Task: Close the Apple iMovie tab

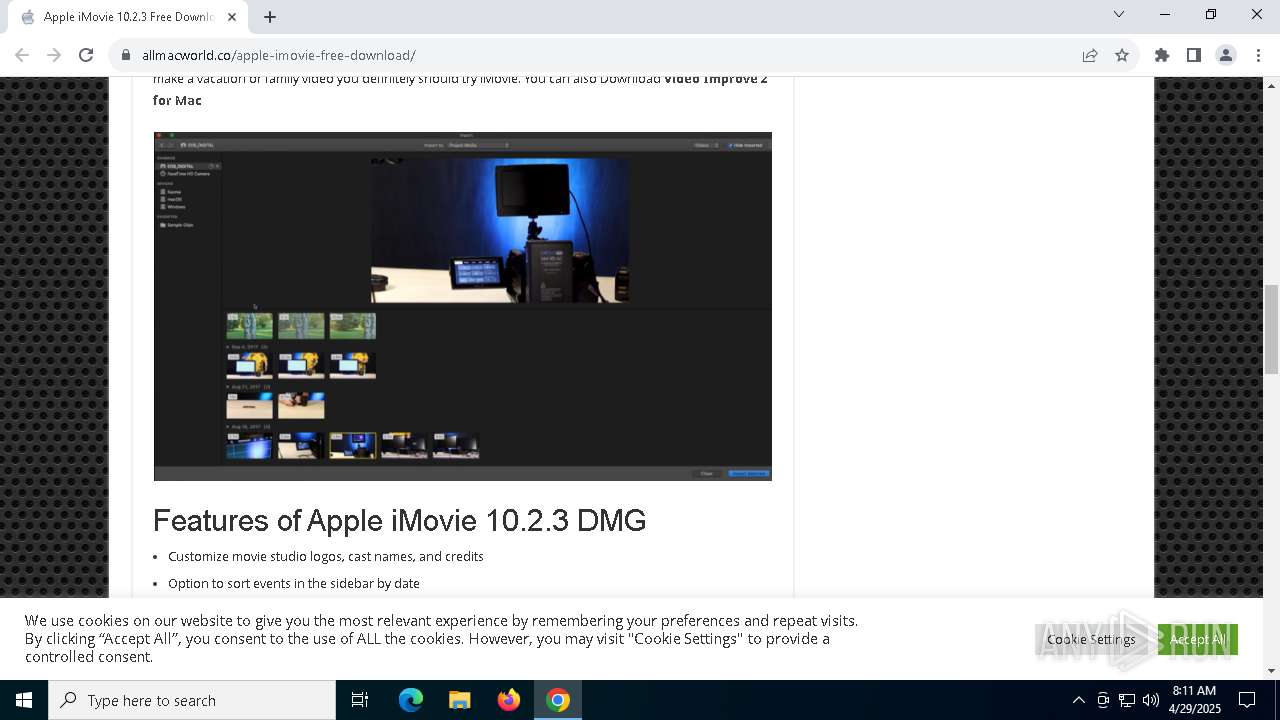Action: click(x=232, y=17)
